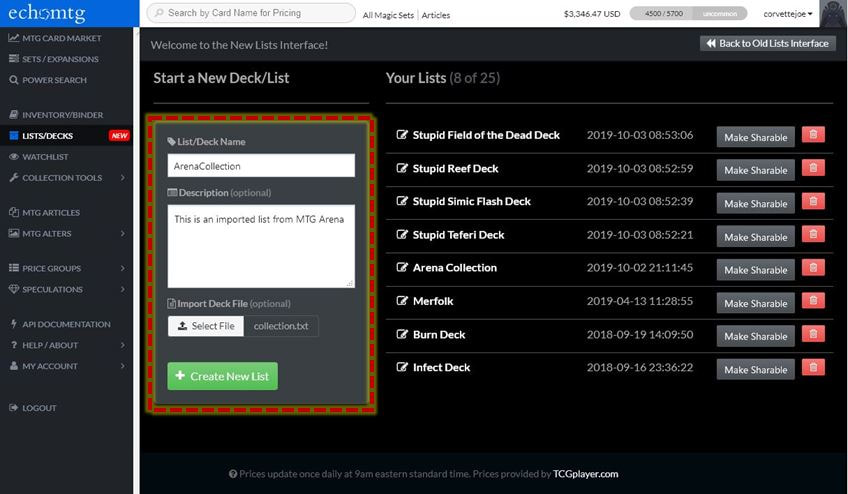This screenshot has height=494, width=848.
Task: Click the user avatar image in header
Action: point(833,14)
